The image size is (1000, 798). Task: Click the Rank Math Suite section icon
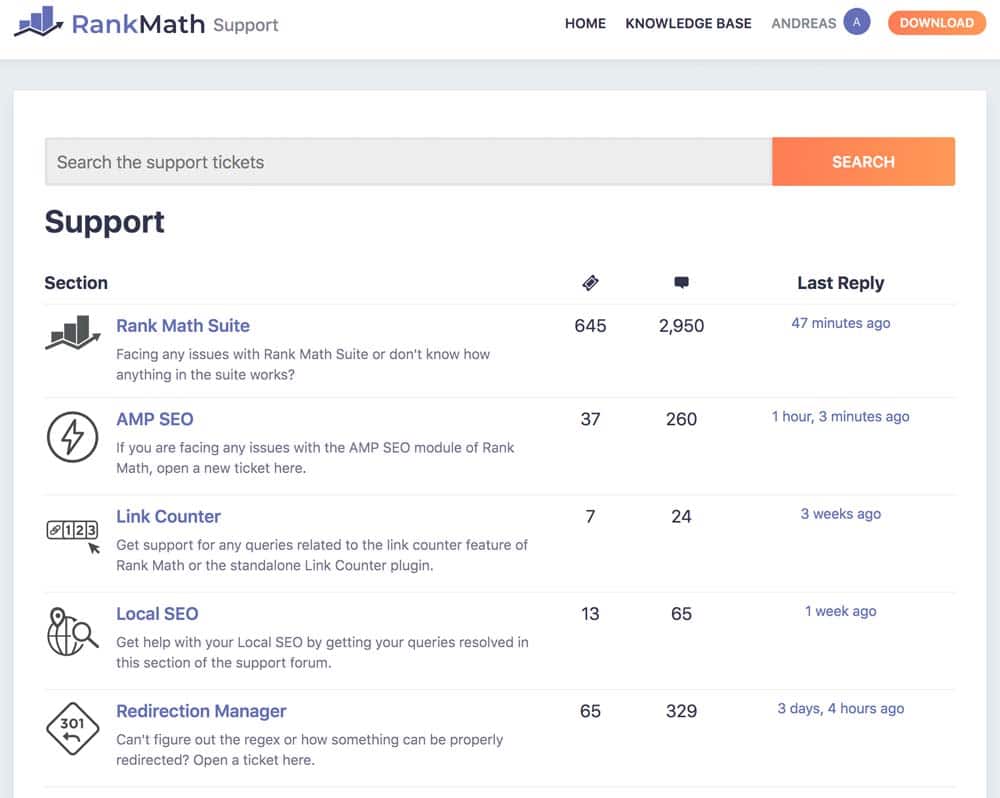point(73,332)
